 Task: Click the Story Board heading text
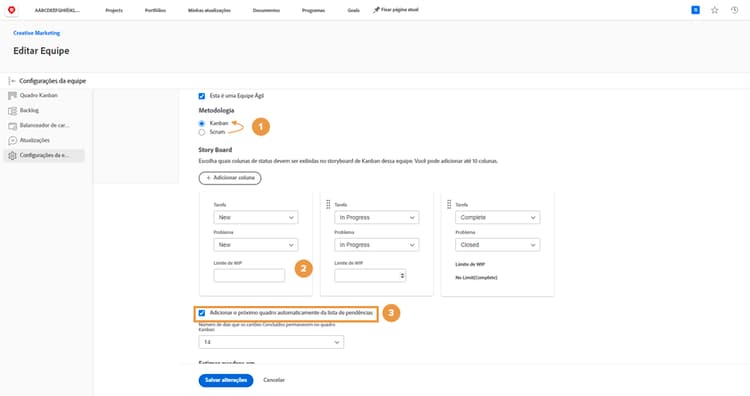tap(215, 150)
